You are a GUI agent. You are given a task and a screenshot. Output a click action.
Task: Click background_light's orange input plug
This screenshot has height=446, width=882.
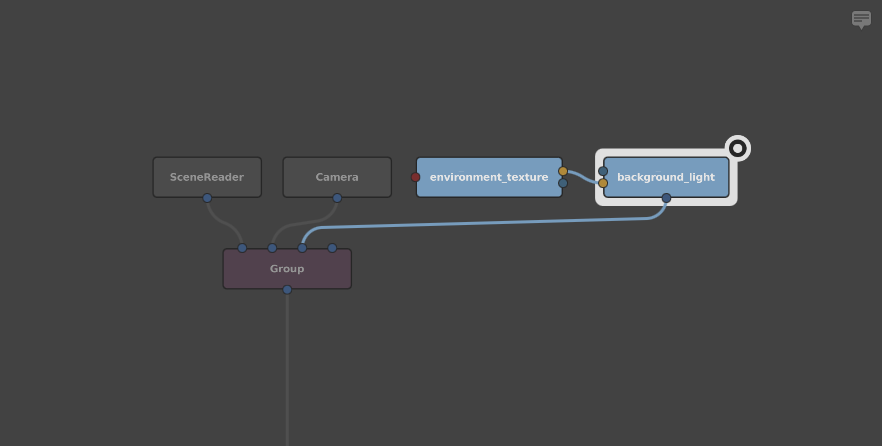coord(603,183)
